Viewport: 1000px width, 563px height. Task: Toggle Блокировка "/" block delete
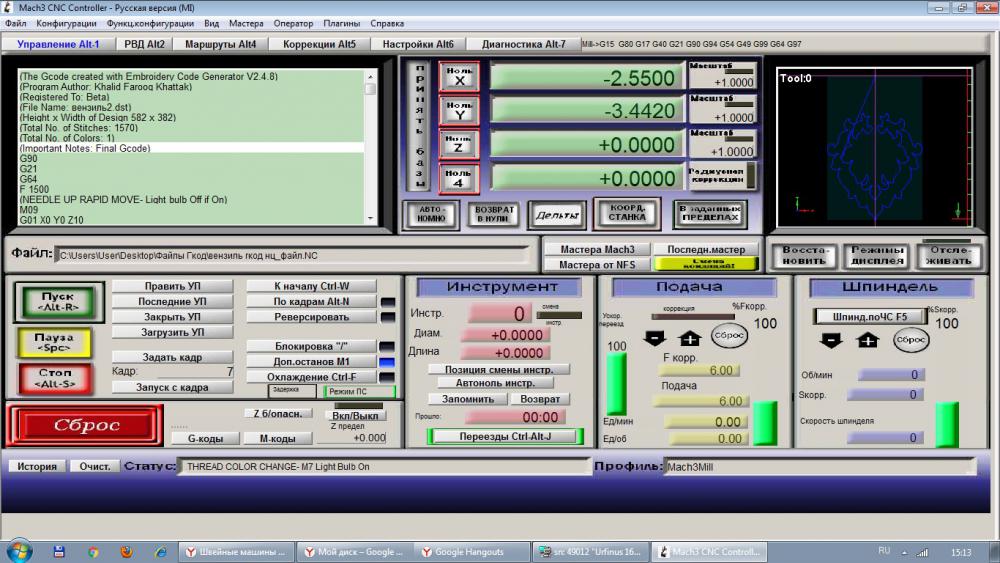(311, 346)
